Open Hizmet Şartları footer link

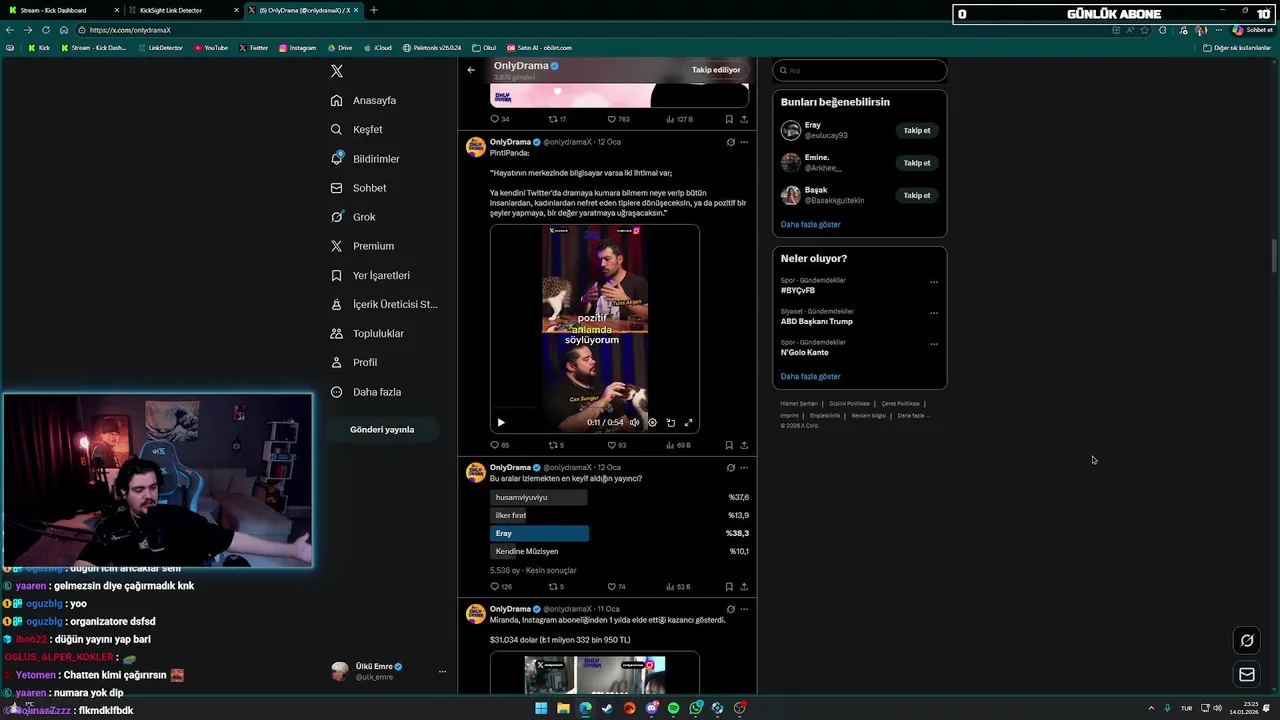799,404
